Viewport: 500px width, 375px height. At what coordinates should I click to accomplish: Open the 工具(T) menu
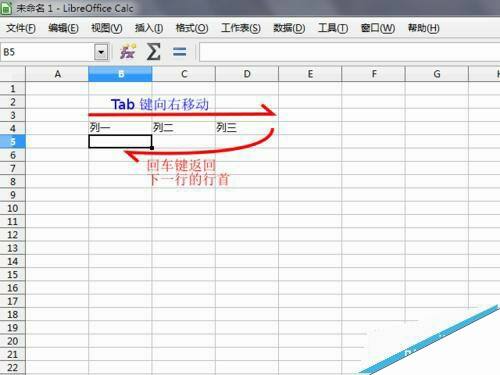click(x=333, y=28)
